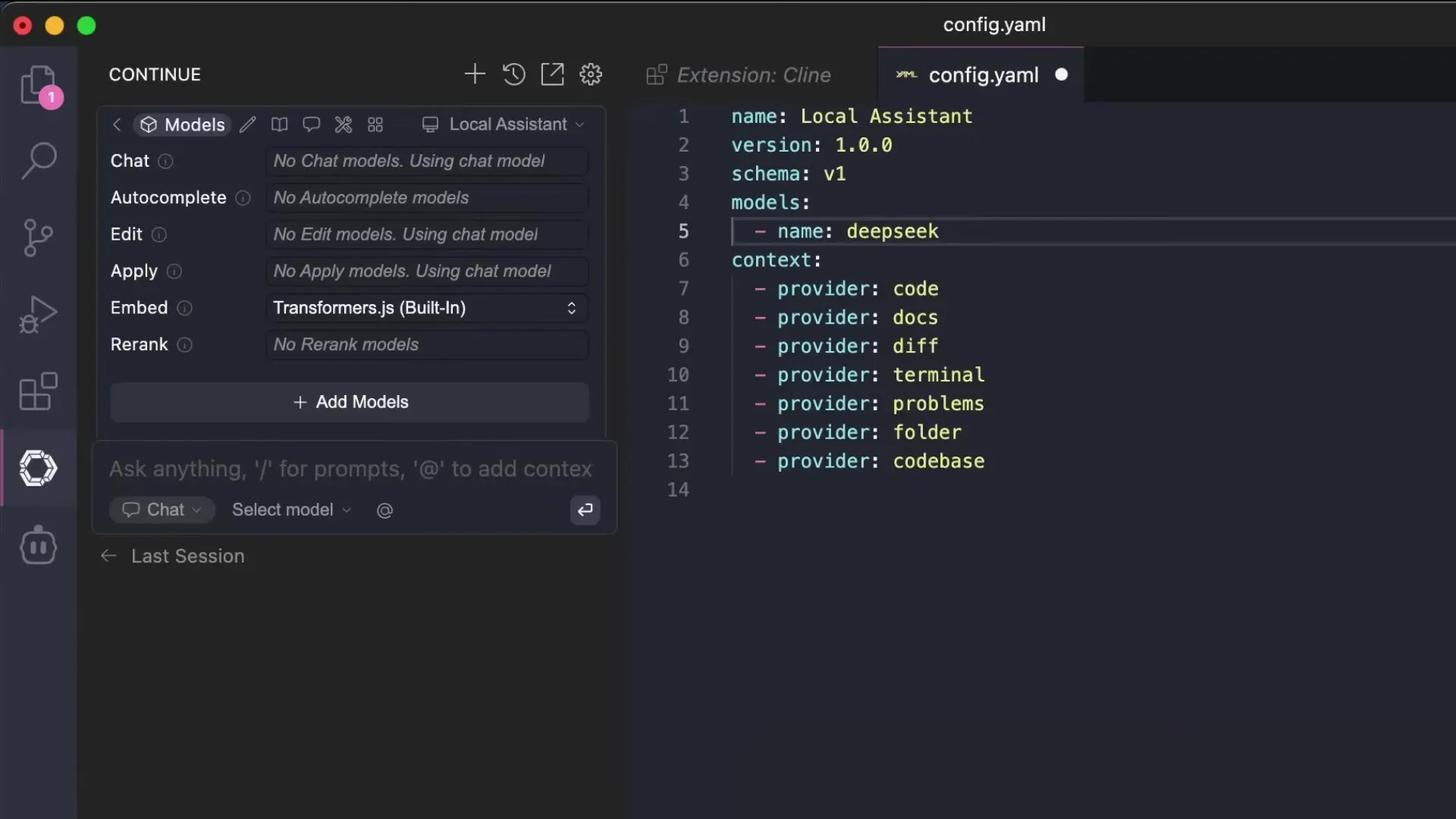
Task: Open Continue in a new window icon
Action: (552, 74)
